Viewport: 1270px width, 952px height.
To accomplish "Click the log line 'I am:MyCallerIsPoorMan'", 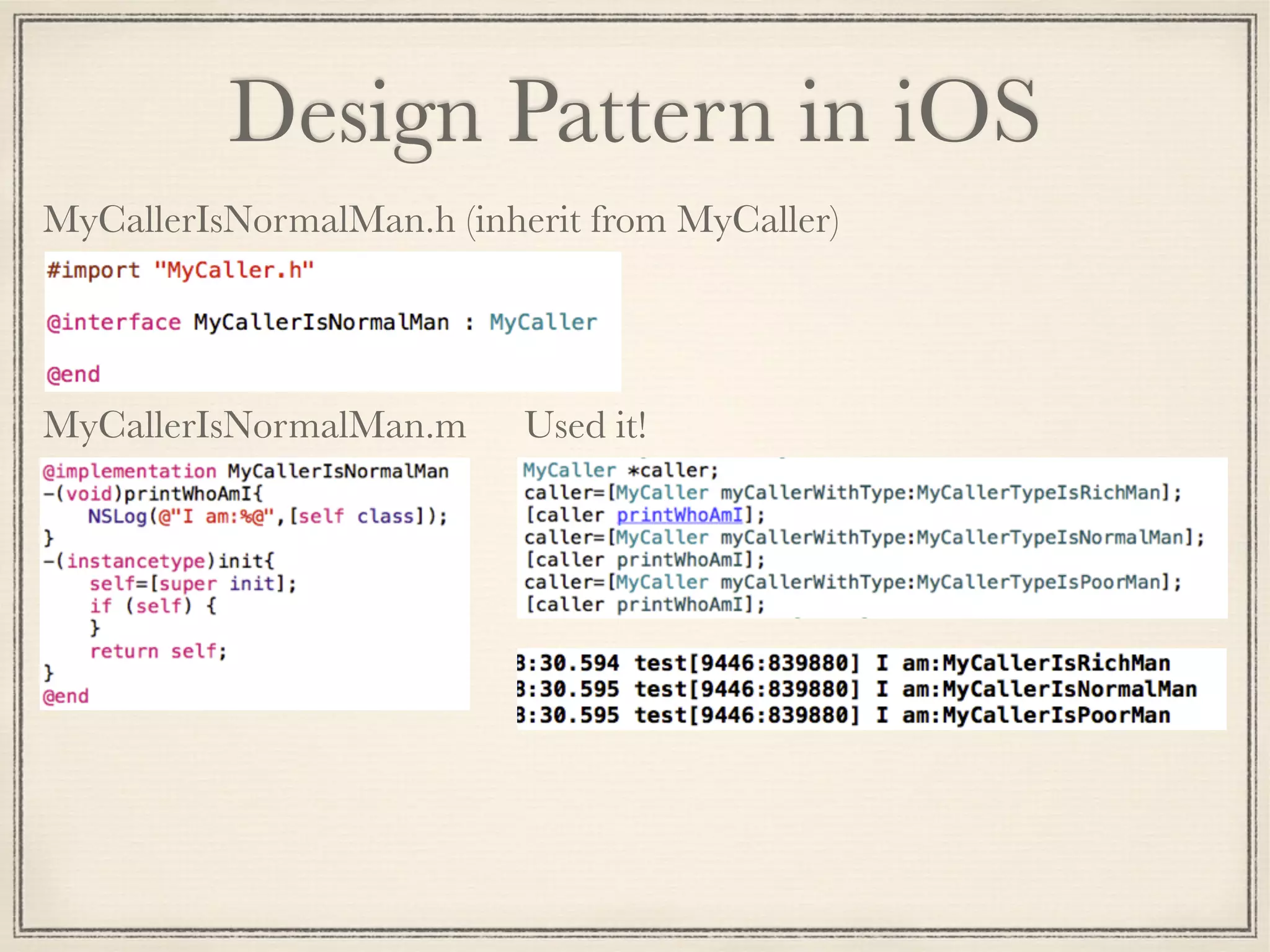I will coord(843,715).
